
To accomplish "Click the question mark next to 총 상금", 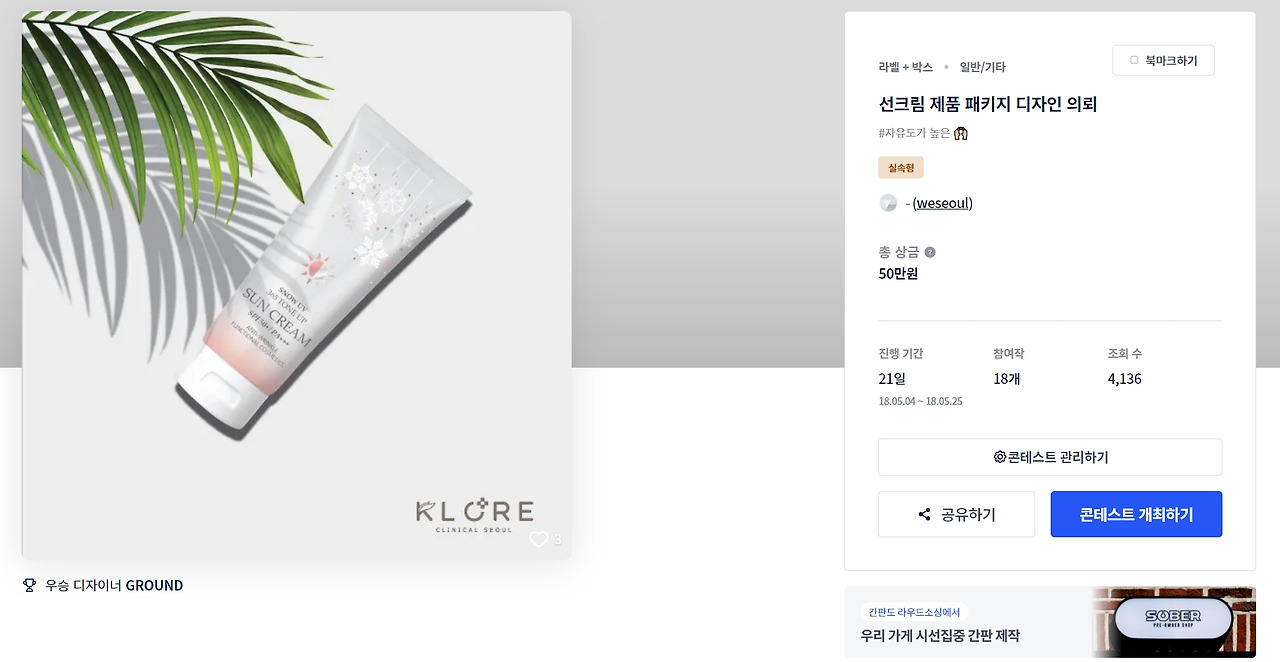I will [930, 252].
